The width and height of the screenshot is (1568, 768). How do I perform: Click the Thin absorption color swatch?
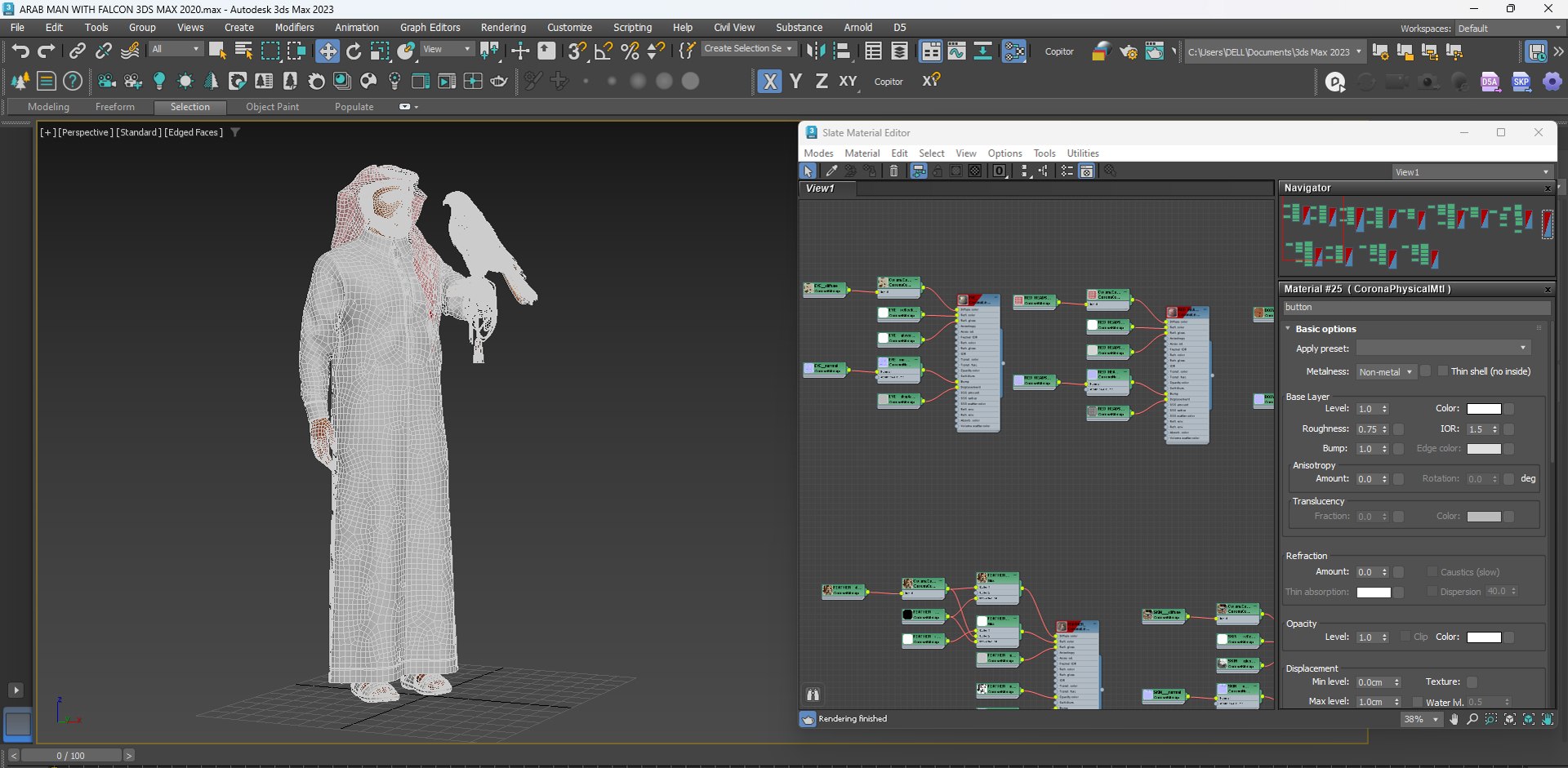point(1373,593)
